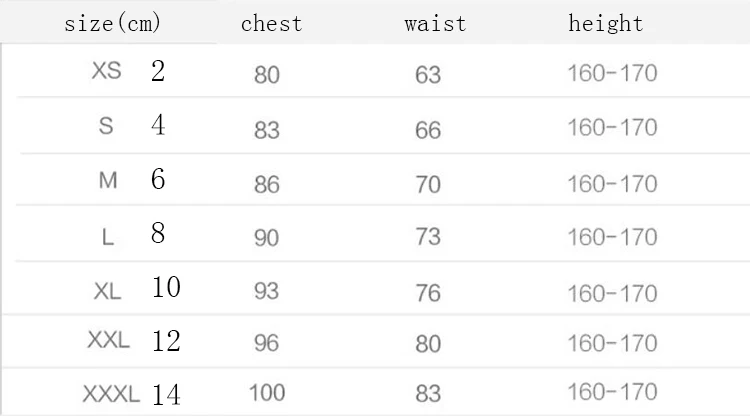
Task: Click the "waist" column header
Action: click(x=435, y=23)
